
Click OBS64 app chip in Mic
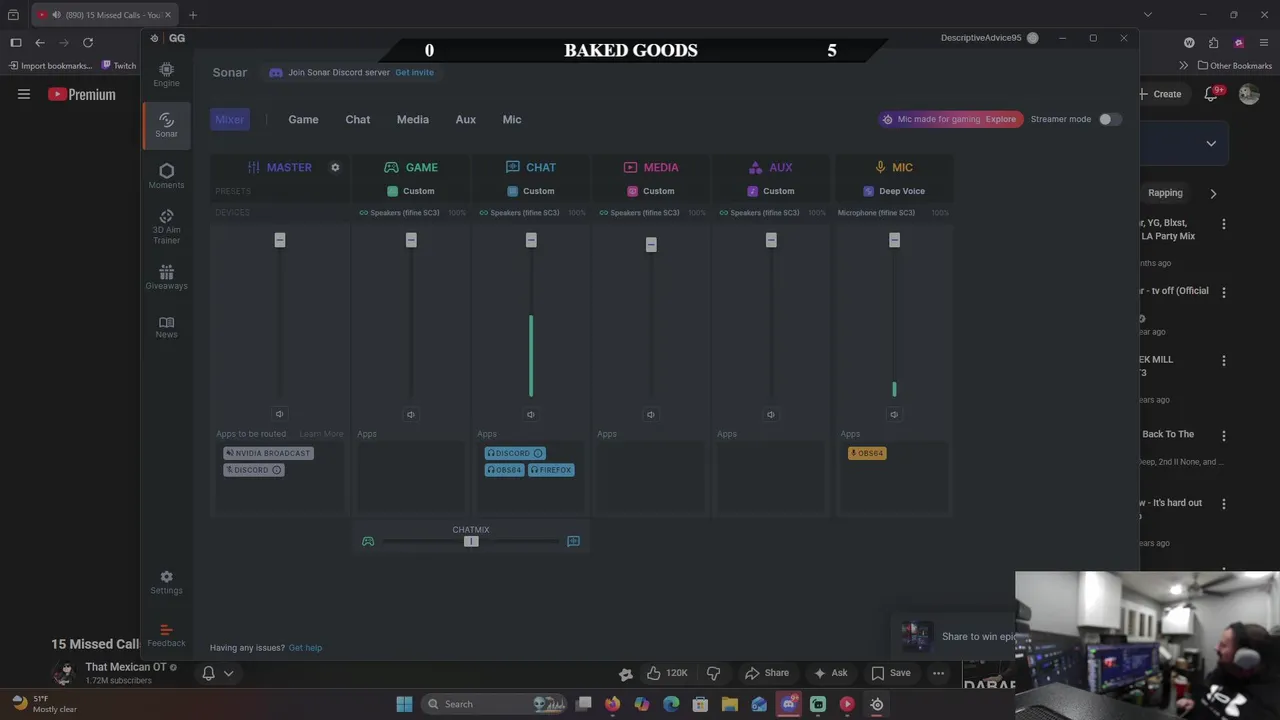pyautogui.click(x=866, y=453)
